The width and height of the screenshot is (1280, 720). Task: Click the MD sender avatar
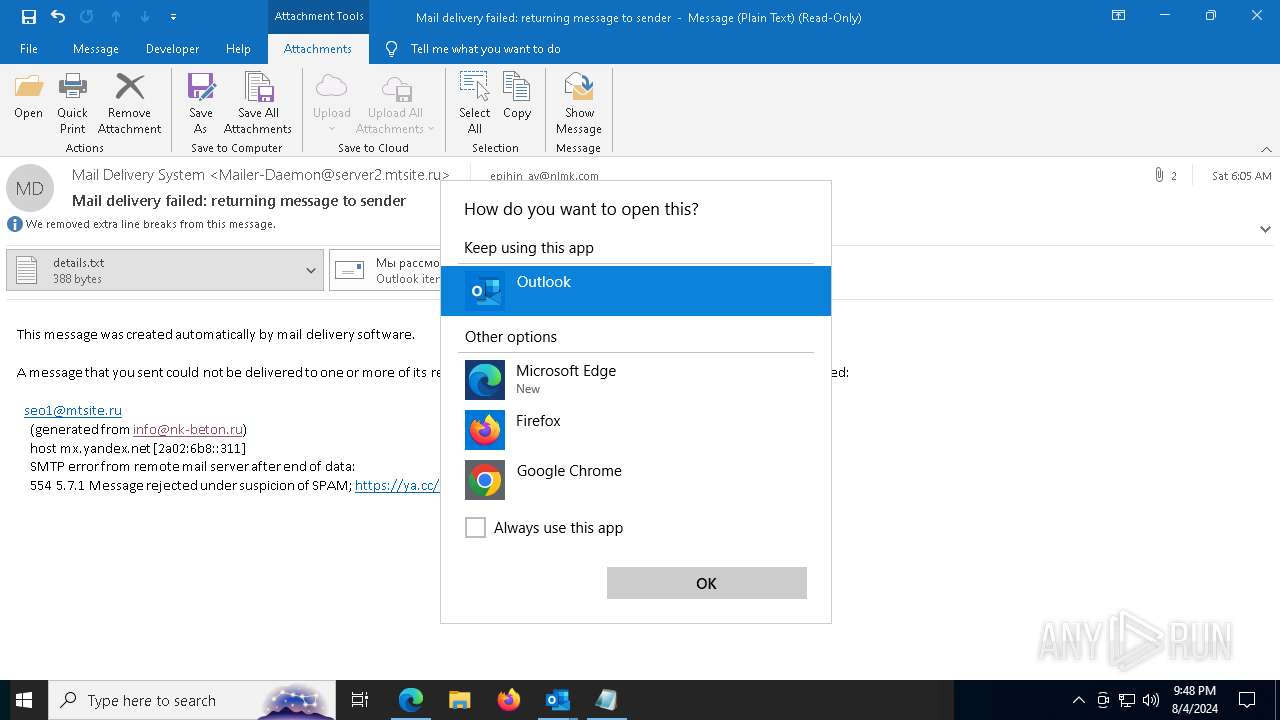[30, 188]
